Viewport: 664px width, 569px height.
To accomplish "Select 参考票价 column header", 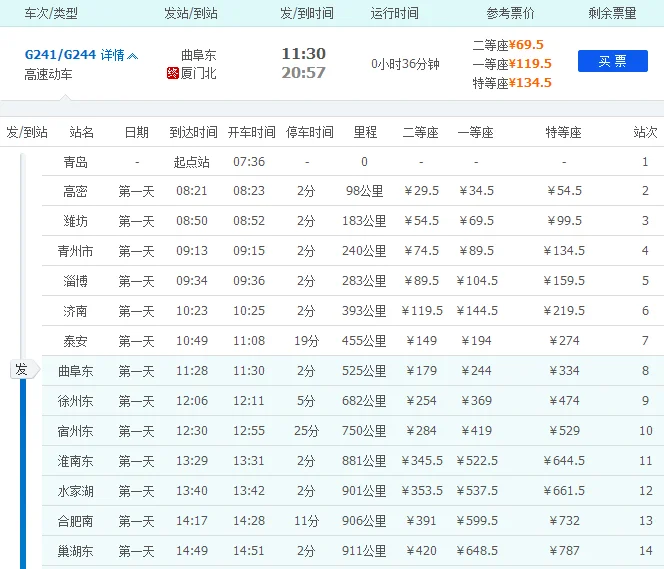I will point(510,14).
